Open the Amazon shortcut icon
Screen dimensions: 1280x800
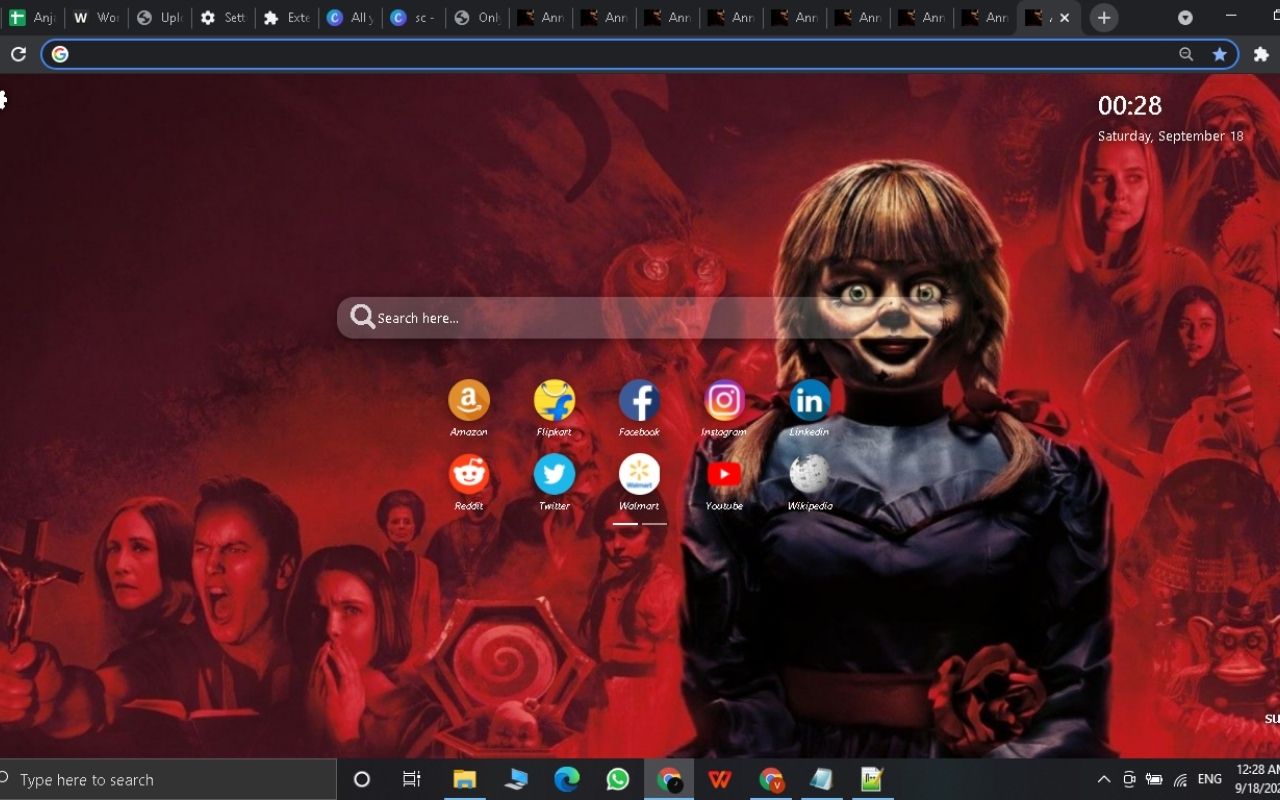coord(469,400)
